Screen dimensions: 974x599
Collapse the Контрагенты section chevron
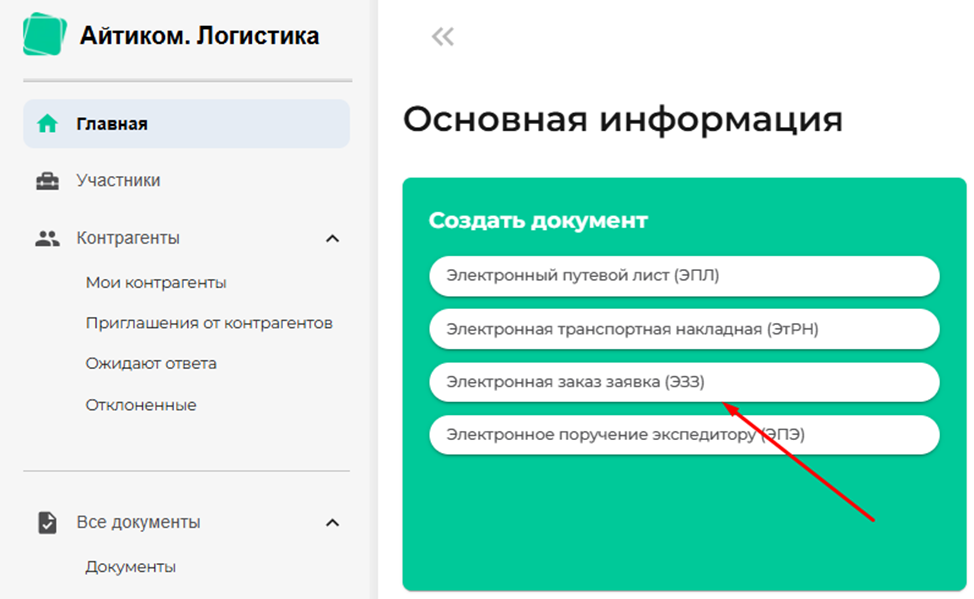coord(332,239)
